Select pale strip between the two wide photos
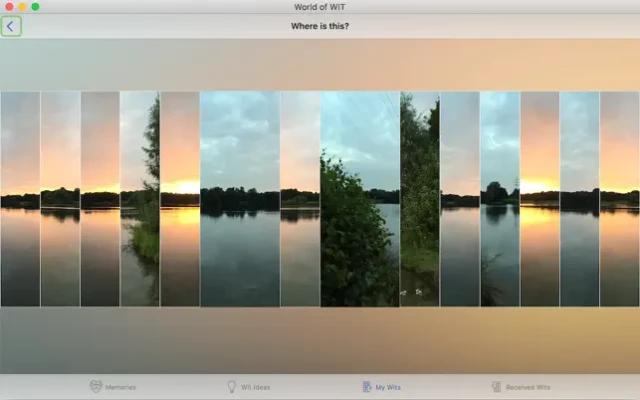This screenshot has width=640, height=400. point(300,199)
